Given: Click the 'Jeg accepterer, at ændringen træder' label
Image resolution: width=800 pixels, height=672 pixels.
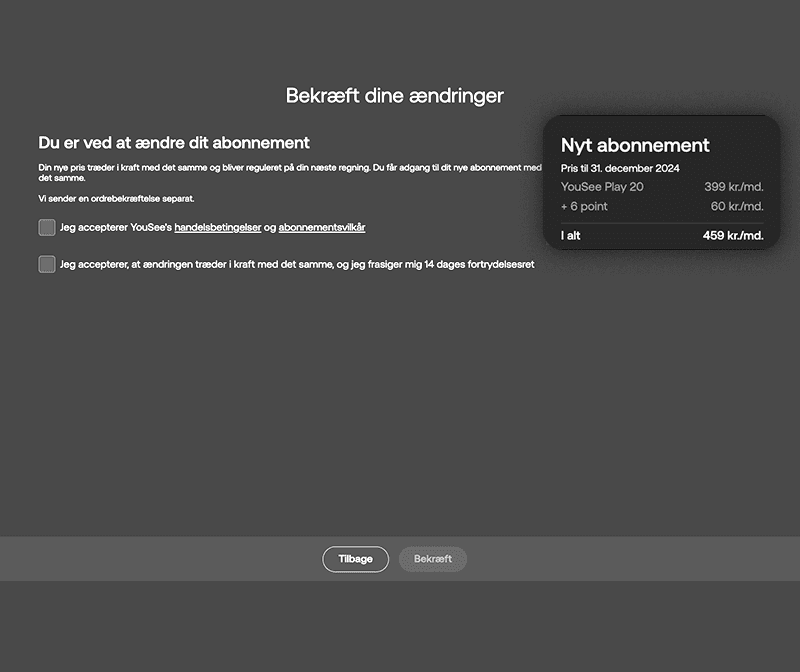Looking at the screenshot, I should coord(297,265).
